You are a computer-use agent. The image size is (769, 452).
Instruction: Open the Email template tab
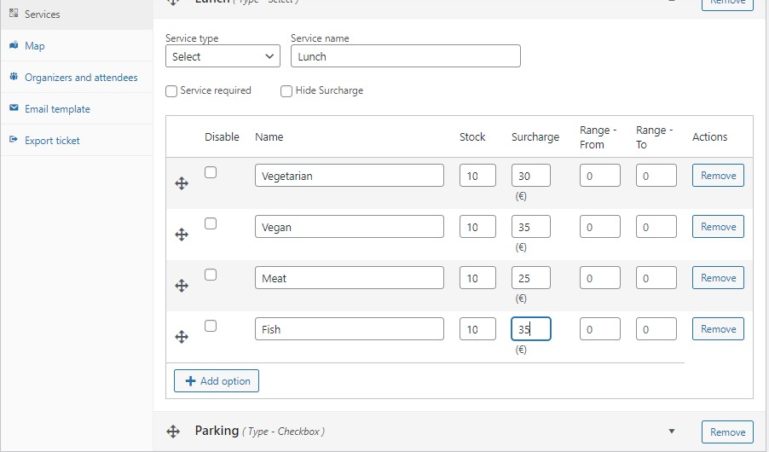pyautogui.click(x=77, y=109)
